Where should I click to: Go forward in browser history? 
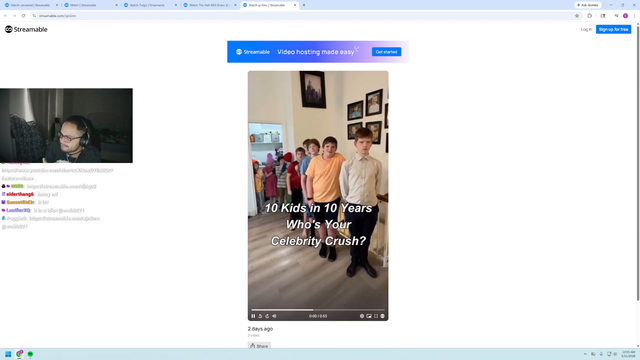(14, 16)
